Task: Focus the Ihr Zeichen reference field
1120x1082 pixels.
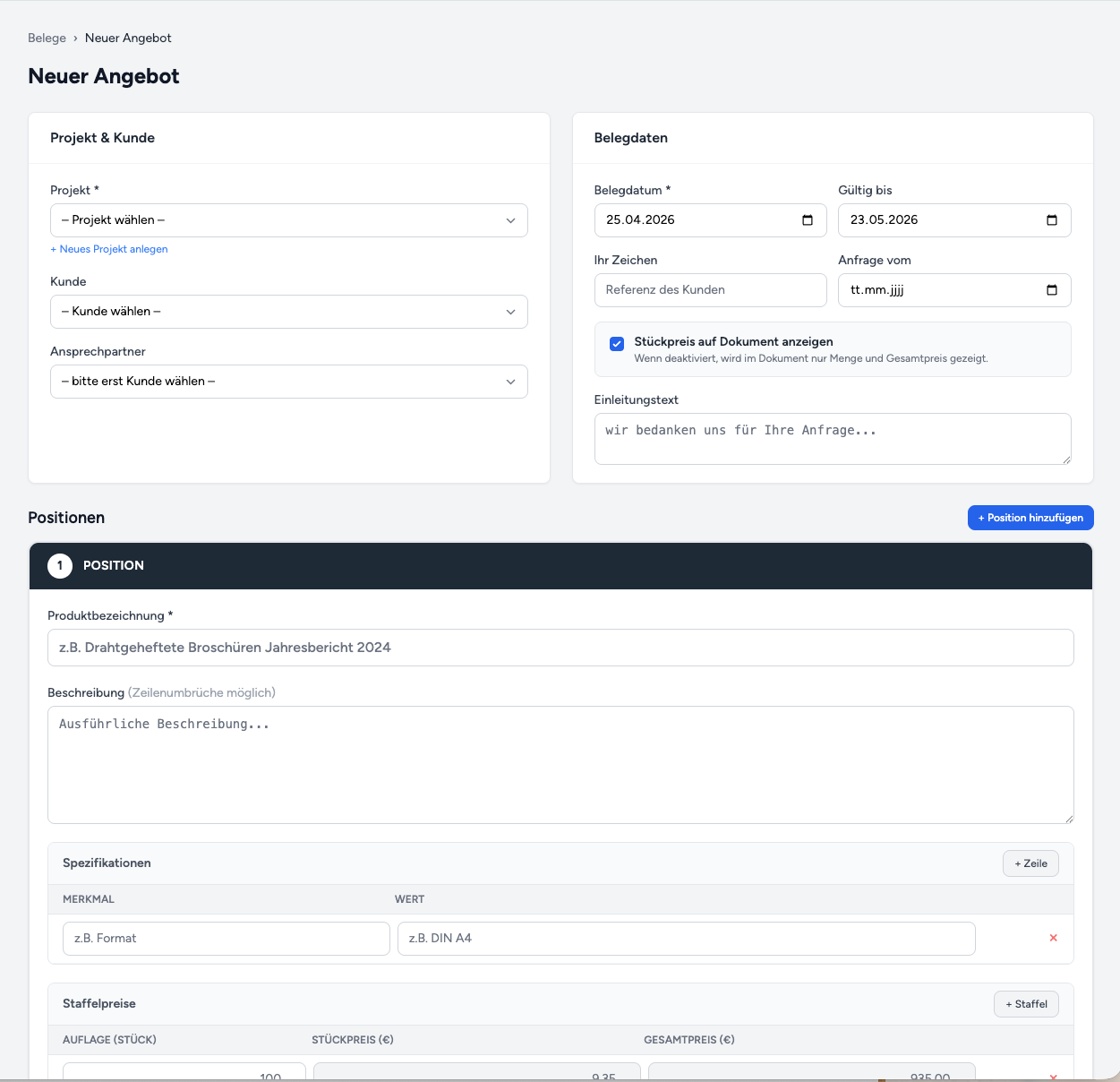Action: tap(710, 289)
